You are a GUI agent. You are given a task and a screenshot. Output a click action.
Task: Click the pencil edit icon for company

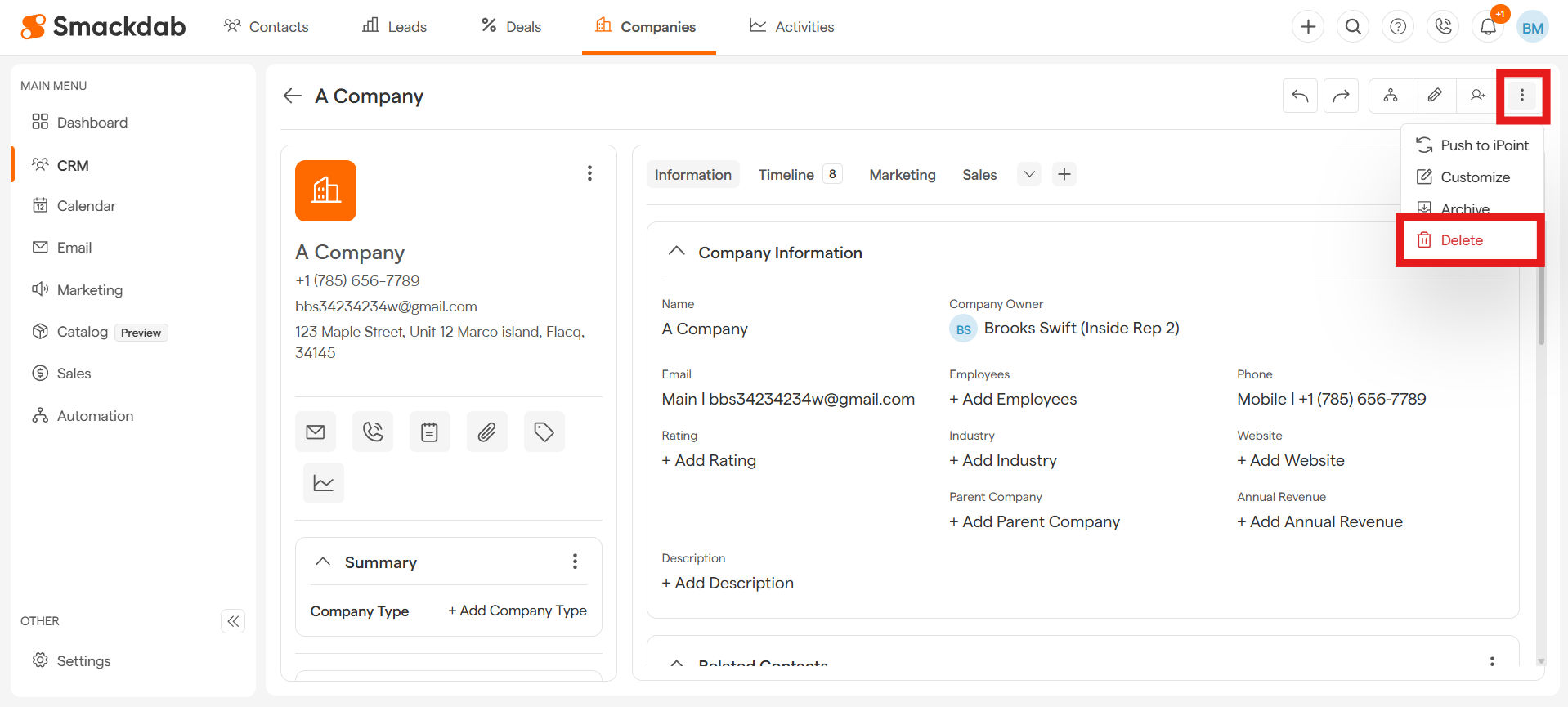point(1434,96)
